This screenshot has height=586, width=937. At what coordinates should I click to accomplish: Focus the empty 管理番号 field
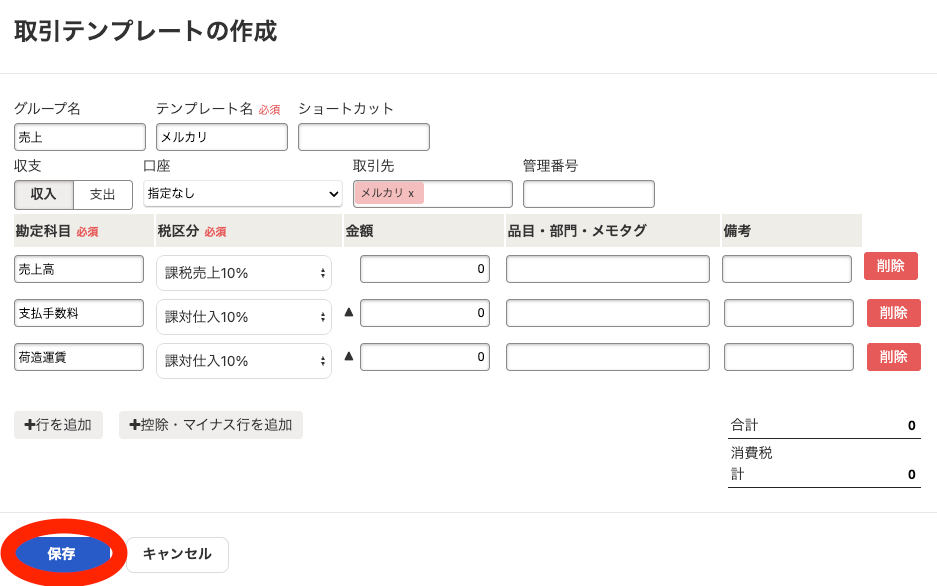tap(588, 194)
